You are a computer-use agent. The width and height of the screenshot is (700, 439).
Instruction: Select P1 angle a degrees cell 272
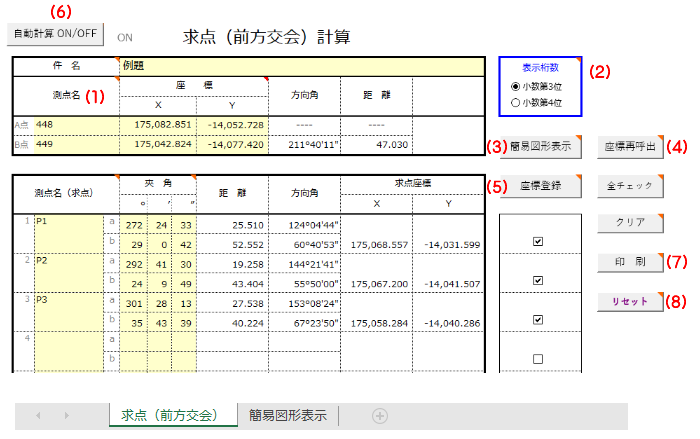[x=133, y=225]
